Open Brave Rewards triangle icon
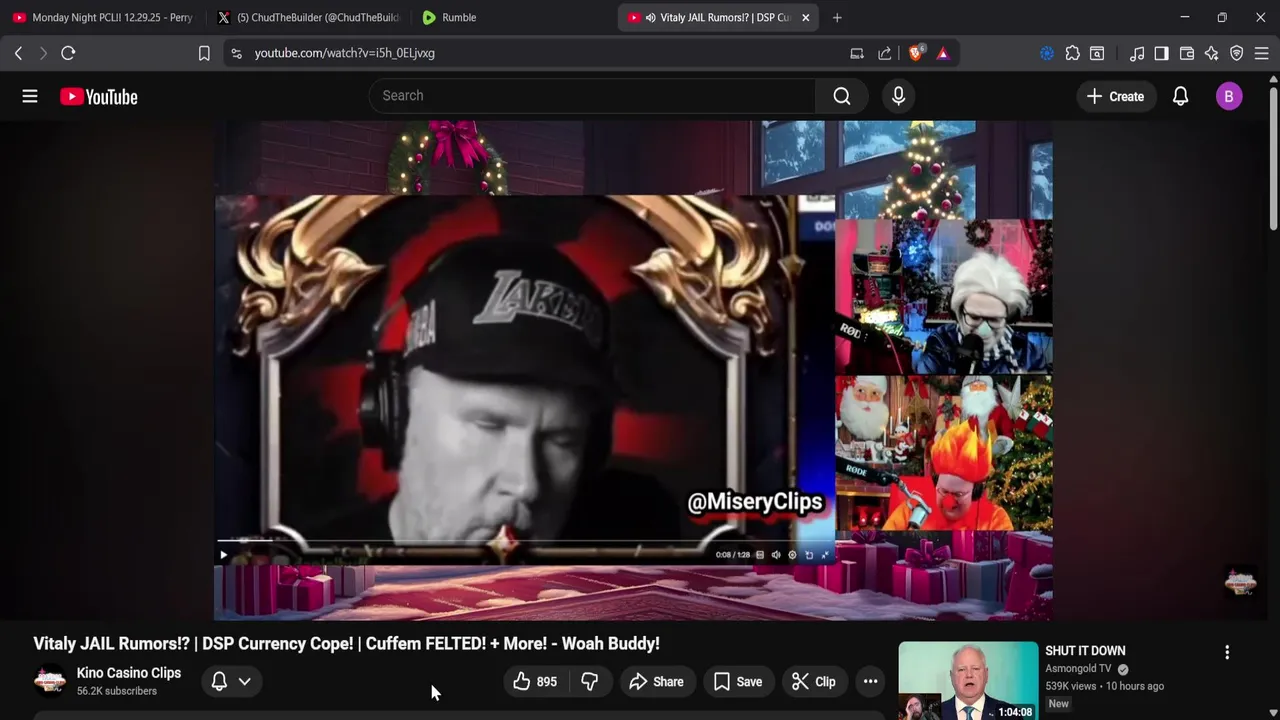This screenshot has width=1280, height=720. (943, 53)
